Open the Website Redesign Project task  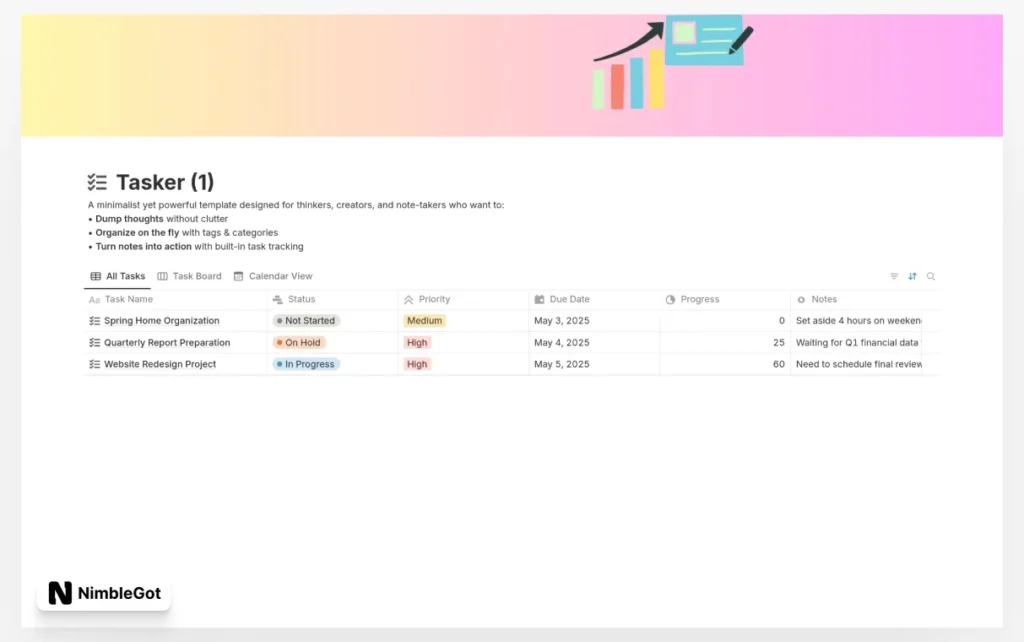pos(159,364)
